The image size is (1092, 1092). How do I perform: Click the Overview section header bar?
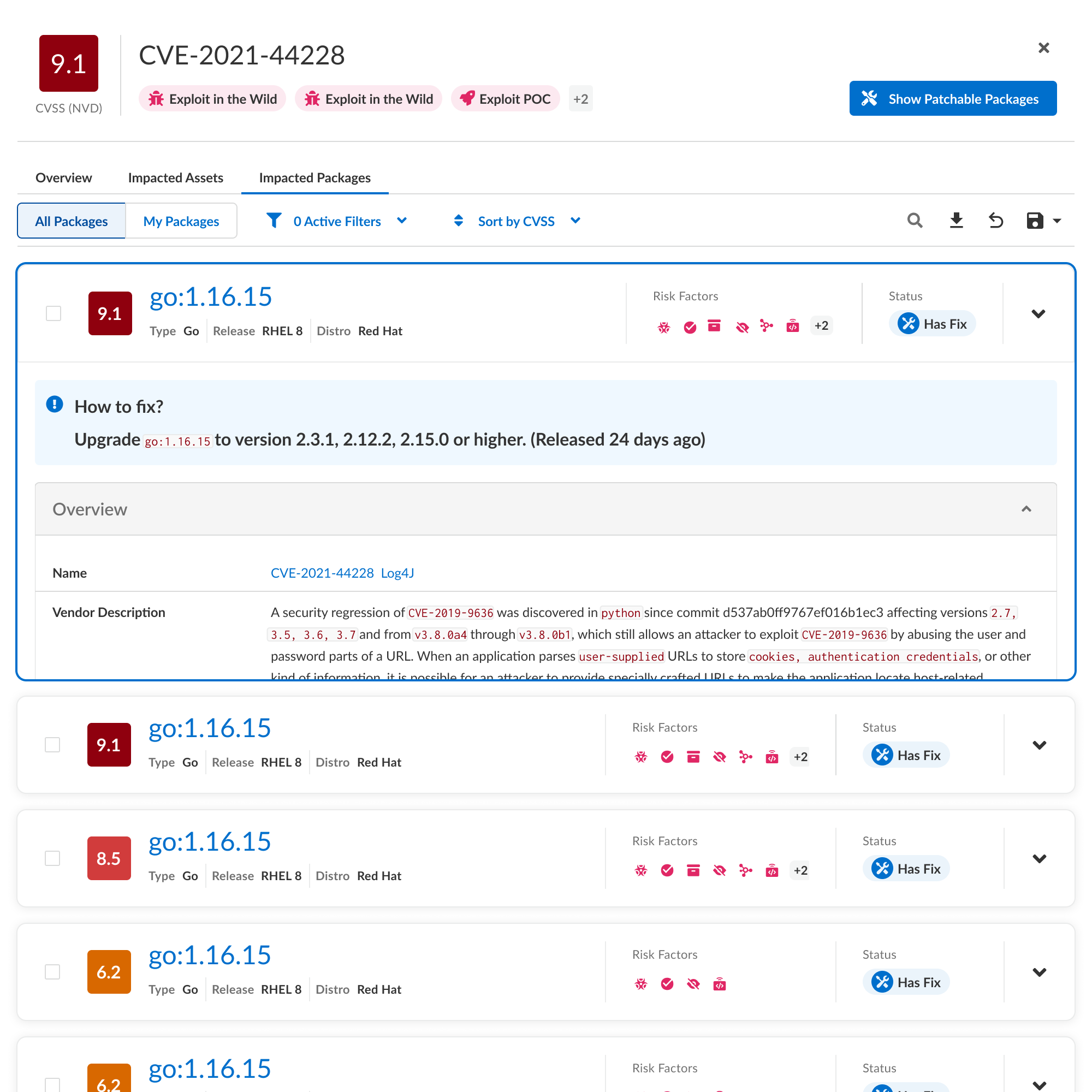point(545,509)
